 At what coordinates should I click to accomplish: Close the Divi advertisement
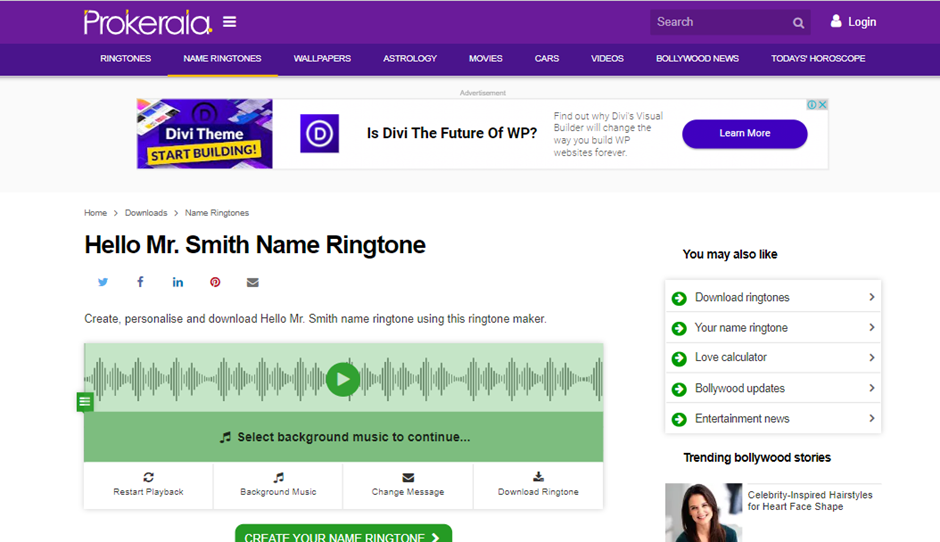(x=822, y=104)
